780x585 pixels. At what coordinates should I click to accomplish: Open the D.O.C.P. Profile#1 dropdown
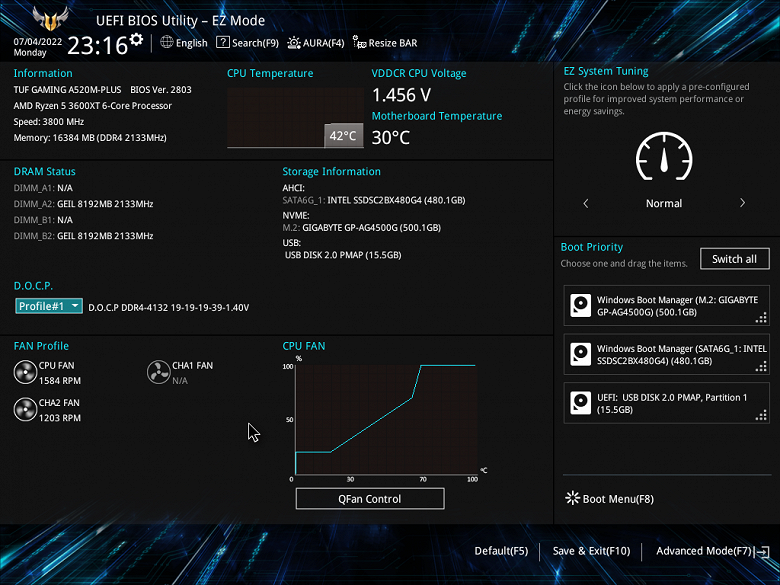click(49, 306)
